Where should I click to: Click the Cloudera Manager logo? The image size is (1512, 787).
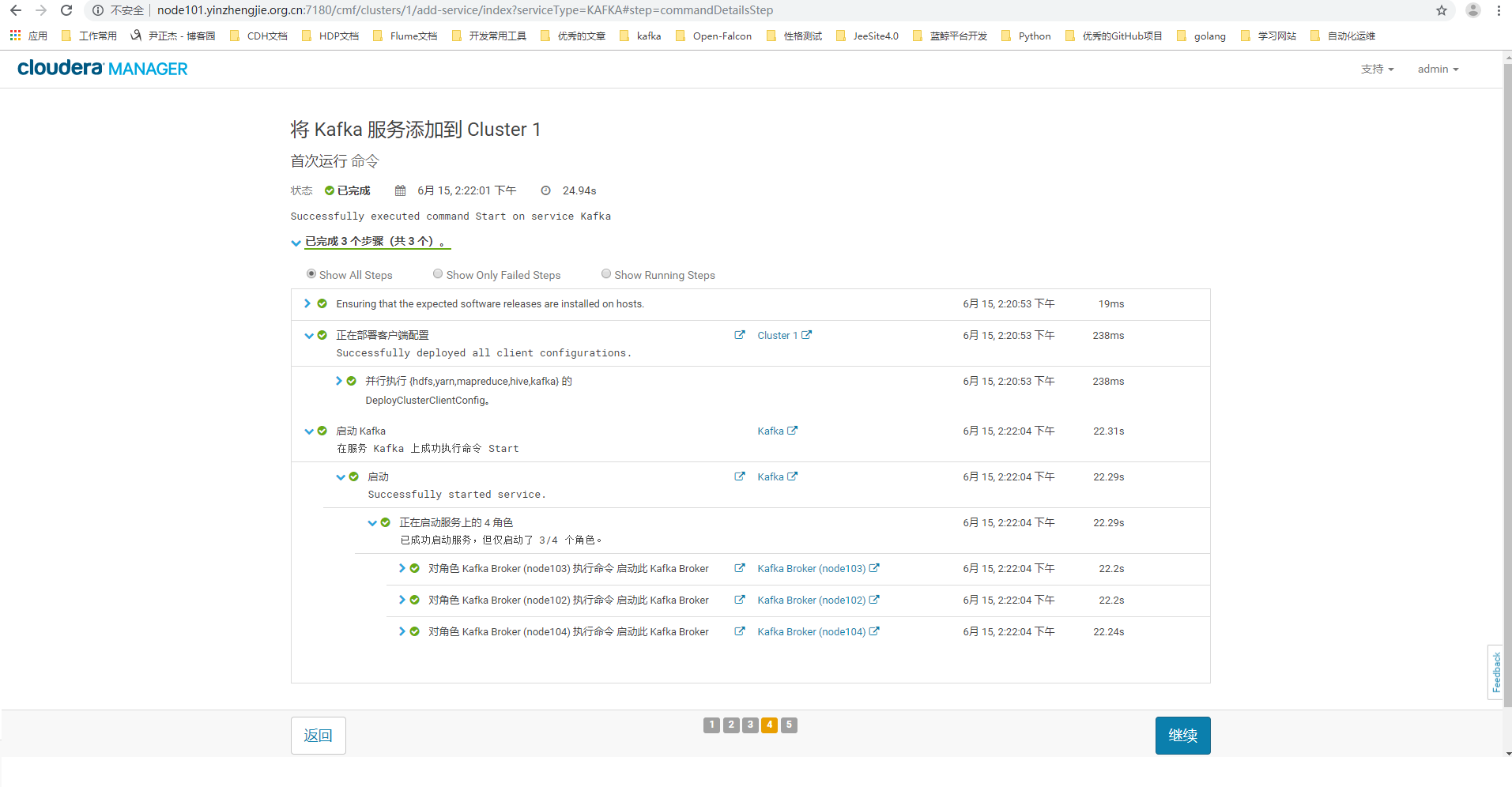point(103,69)
